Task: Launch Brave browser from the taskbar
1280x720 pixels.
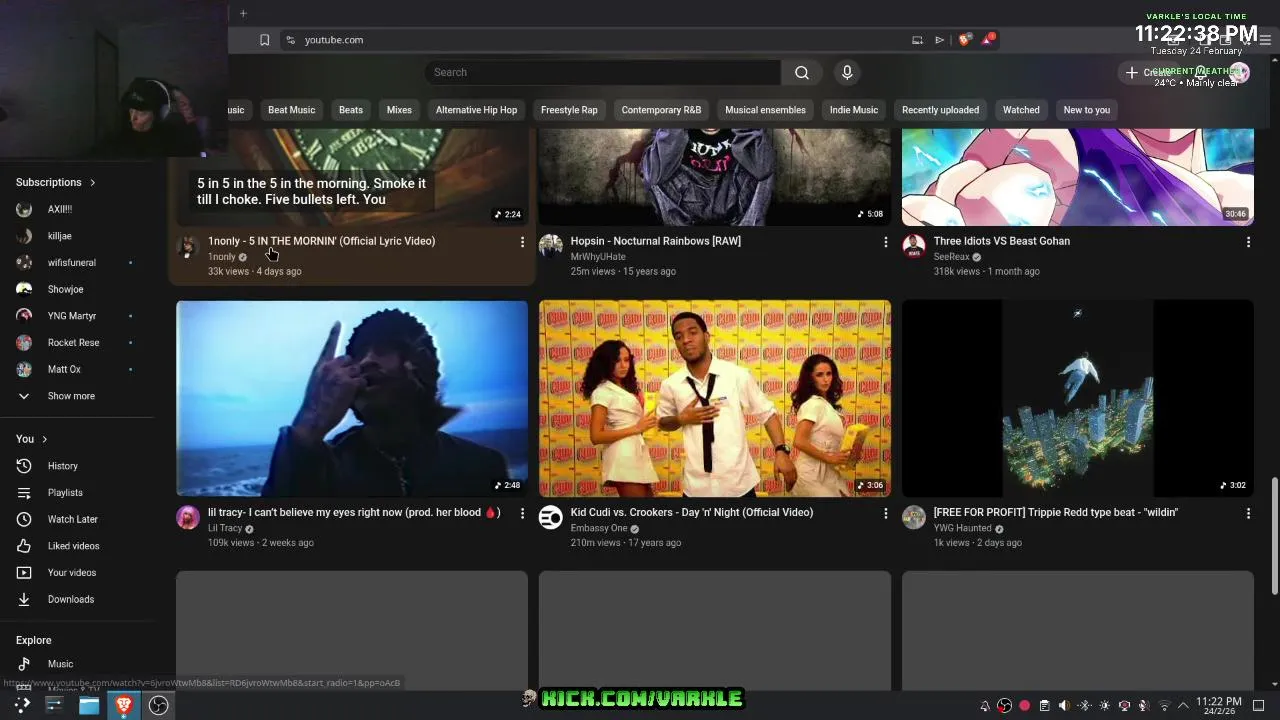Action: point(124,705)
